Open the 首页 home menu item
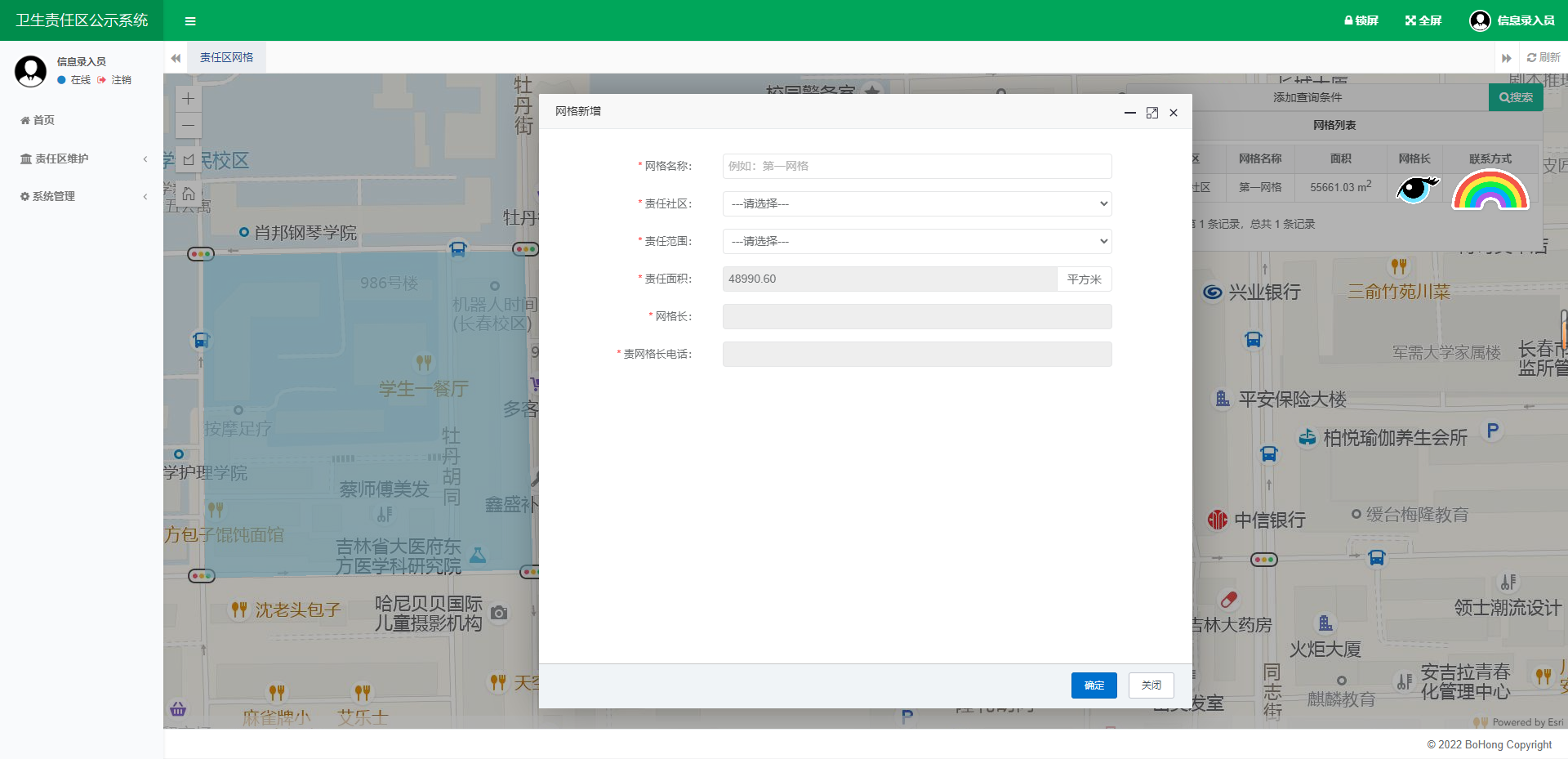The image size is (1568, 759). [x=38, y=120]
